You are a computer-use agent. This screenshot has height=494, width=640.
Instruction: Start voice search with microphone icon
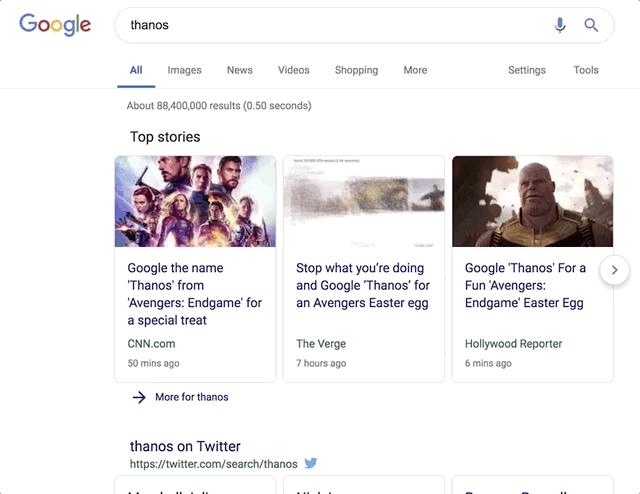pyautogui.click(x=560, y=25)
